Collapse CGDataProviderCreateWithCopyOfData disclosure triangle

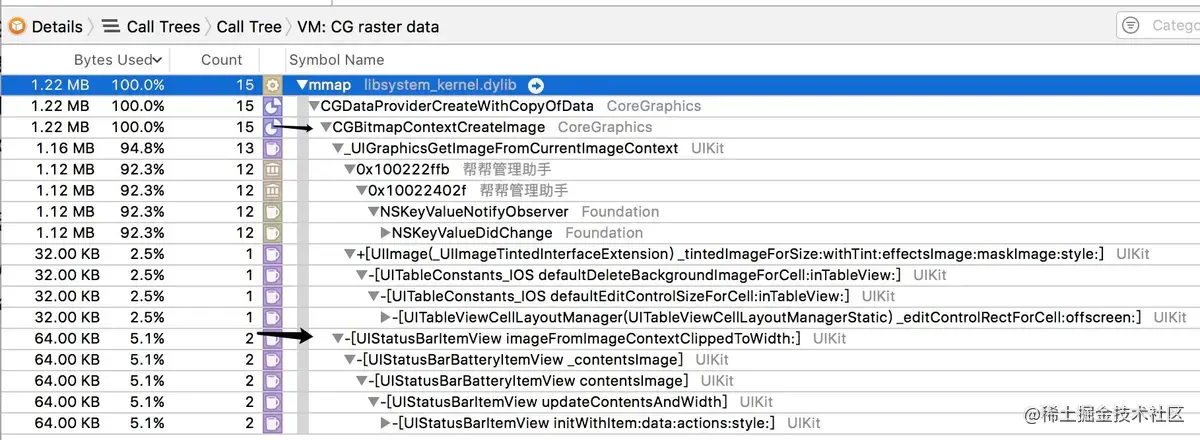(x=314, y=106)
